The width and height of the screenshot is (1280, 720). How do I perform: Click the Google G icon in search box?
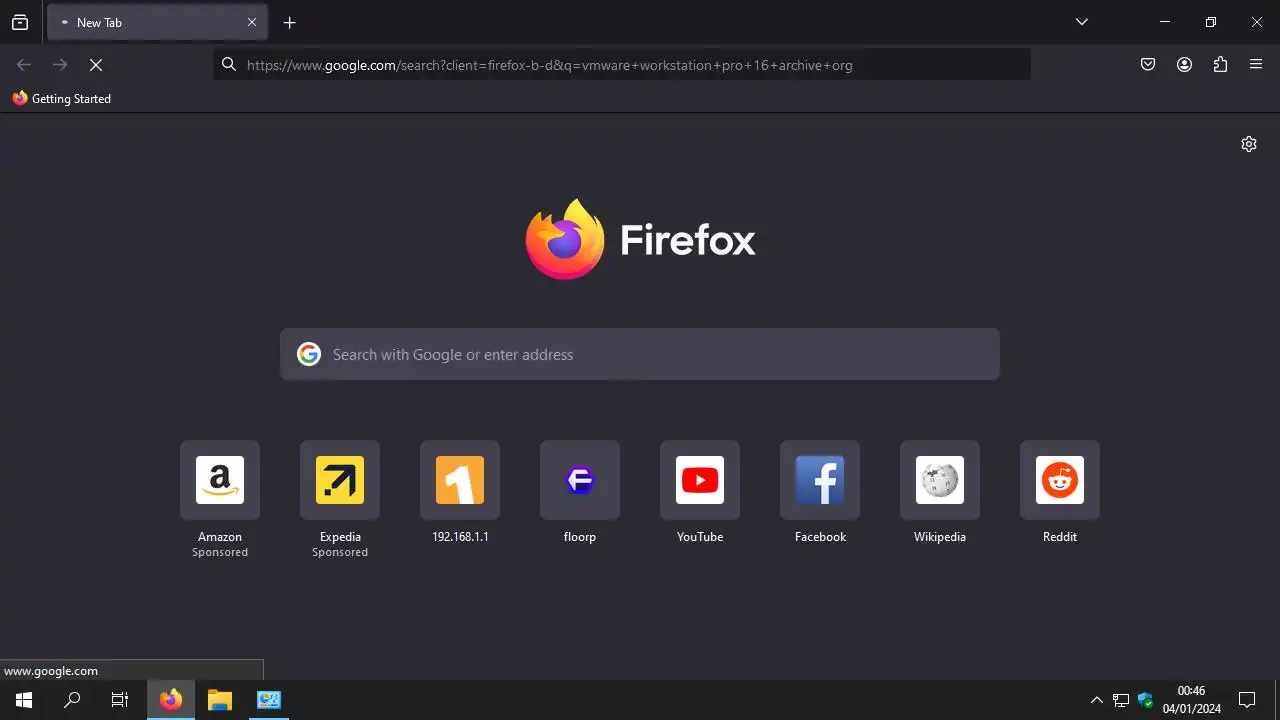coord(309,354)
